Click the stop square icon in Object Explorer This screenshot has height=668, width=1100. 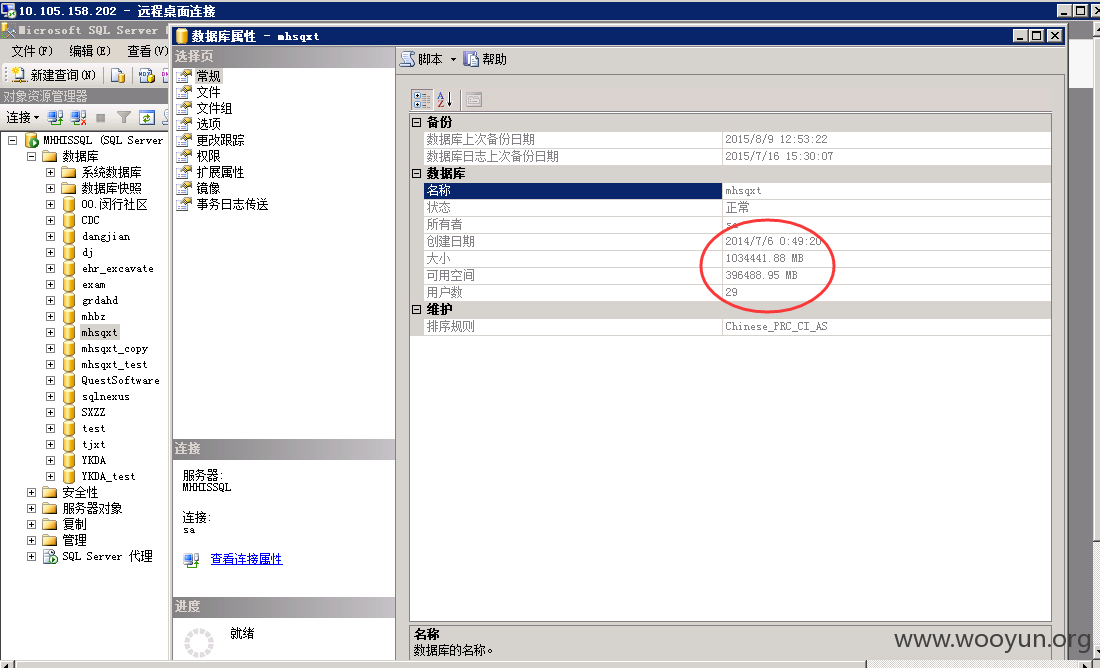[101, 118]
